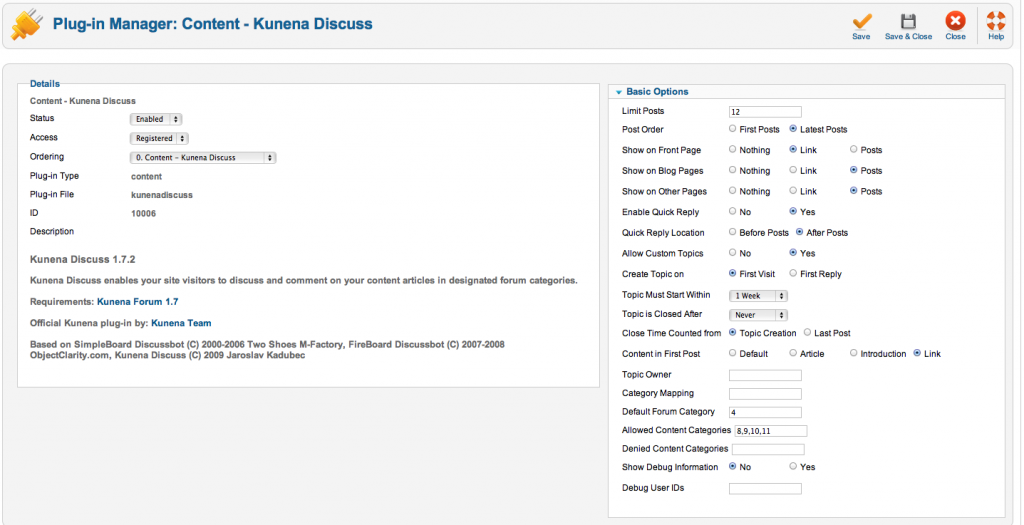
Task: Choose First Reply for Create Topic on
Action: click(x=793, y=273)
